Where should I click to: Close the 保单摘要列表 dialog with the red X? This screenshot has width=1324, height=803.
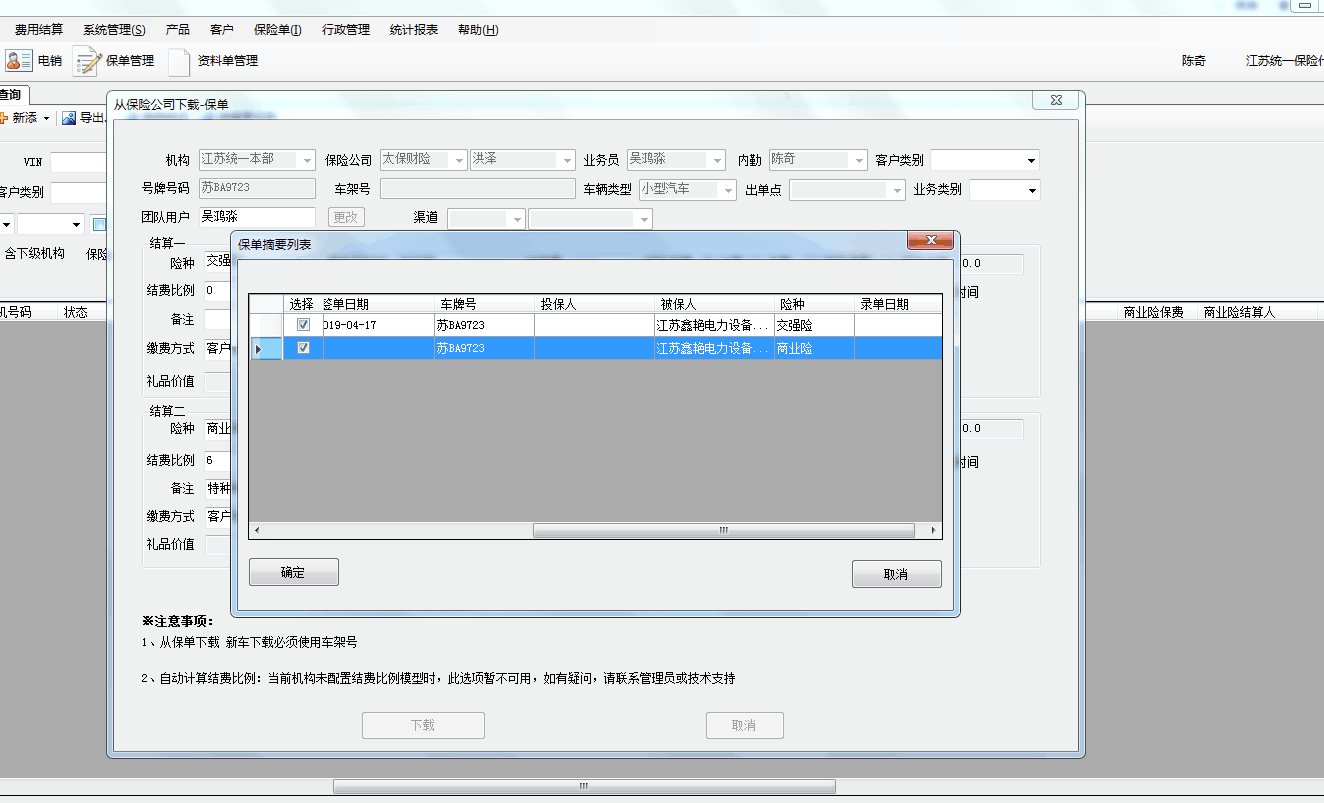pos(929,240)
